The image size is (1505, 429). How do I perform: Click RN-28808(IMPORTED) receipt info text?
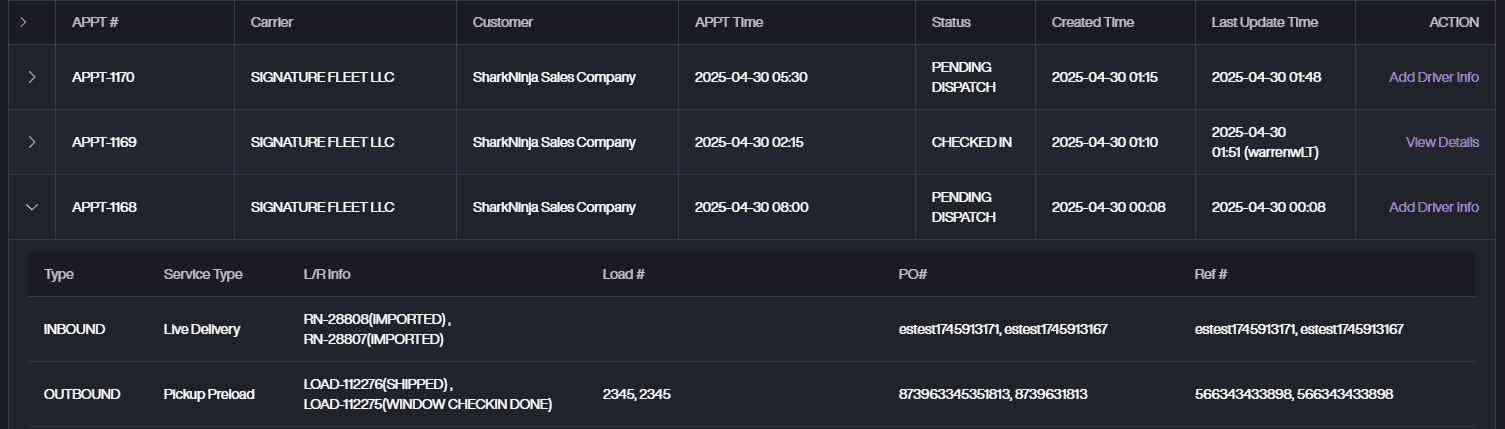(x=374, y=319)
